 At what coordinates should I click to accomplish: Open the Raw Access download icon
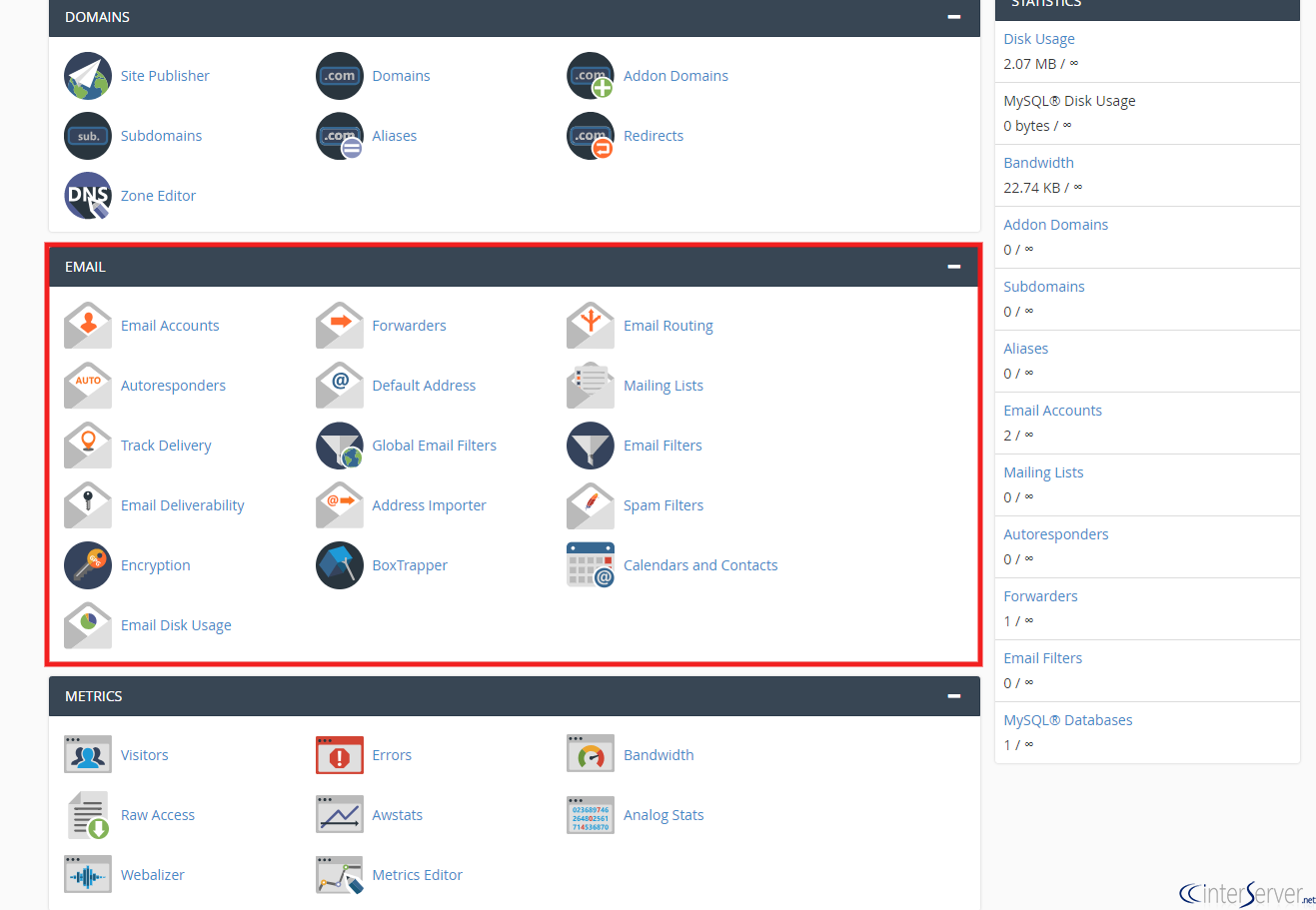click(x=88, y=815)
